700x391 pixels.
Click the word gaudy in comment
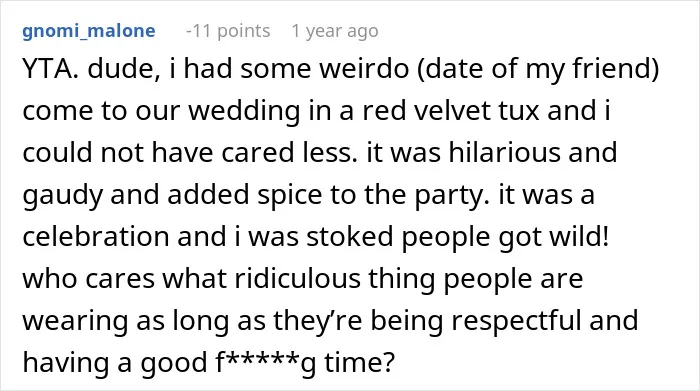pyautogui.click(x=62, y=196)
